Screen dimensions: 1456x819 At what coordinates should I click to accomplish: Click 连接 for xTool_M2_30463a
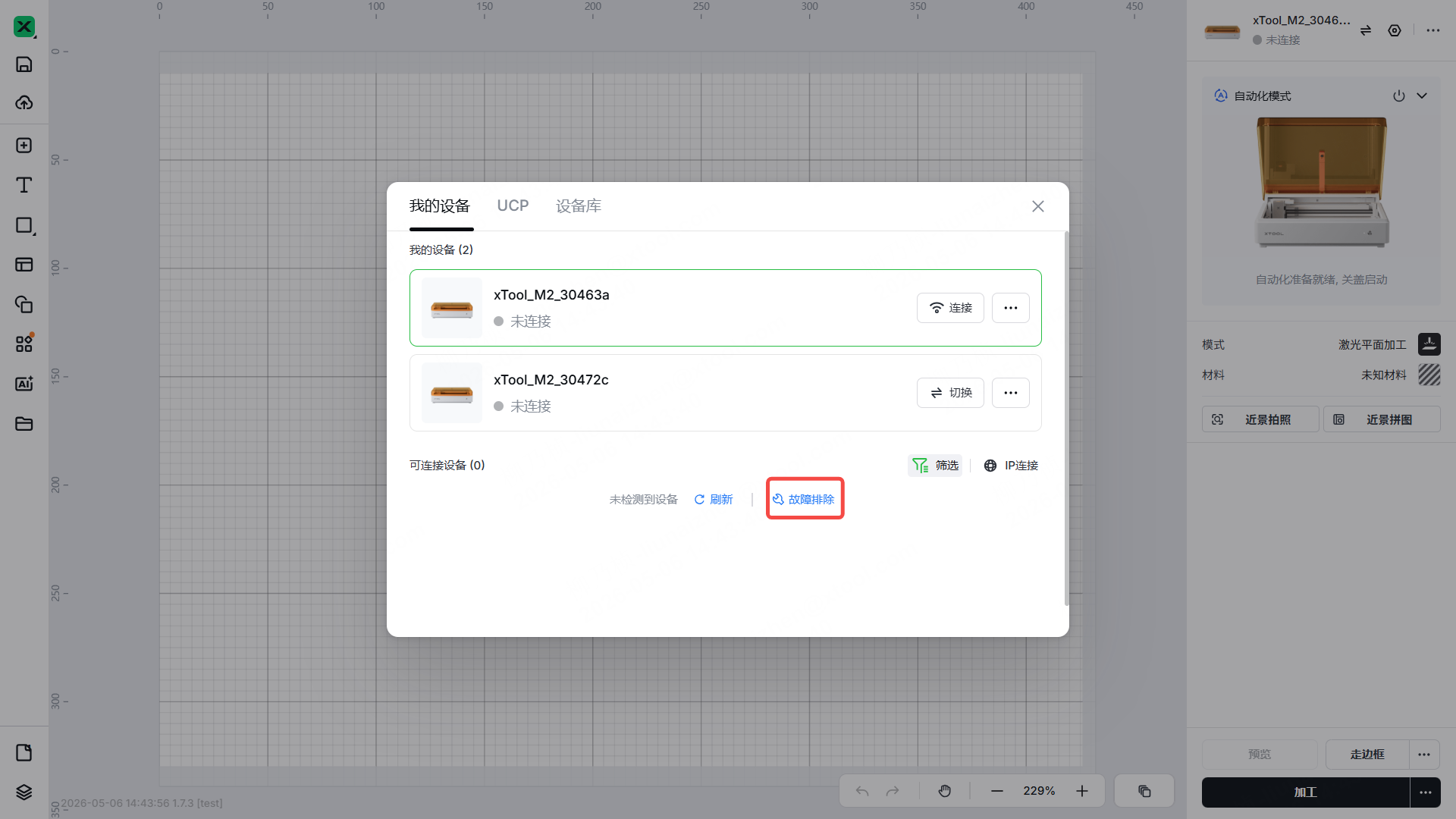pos(950,308)
